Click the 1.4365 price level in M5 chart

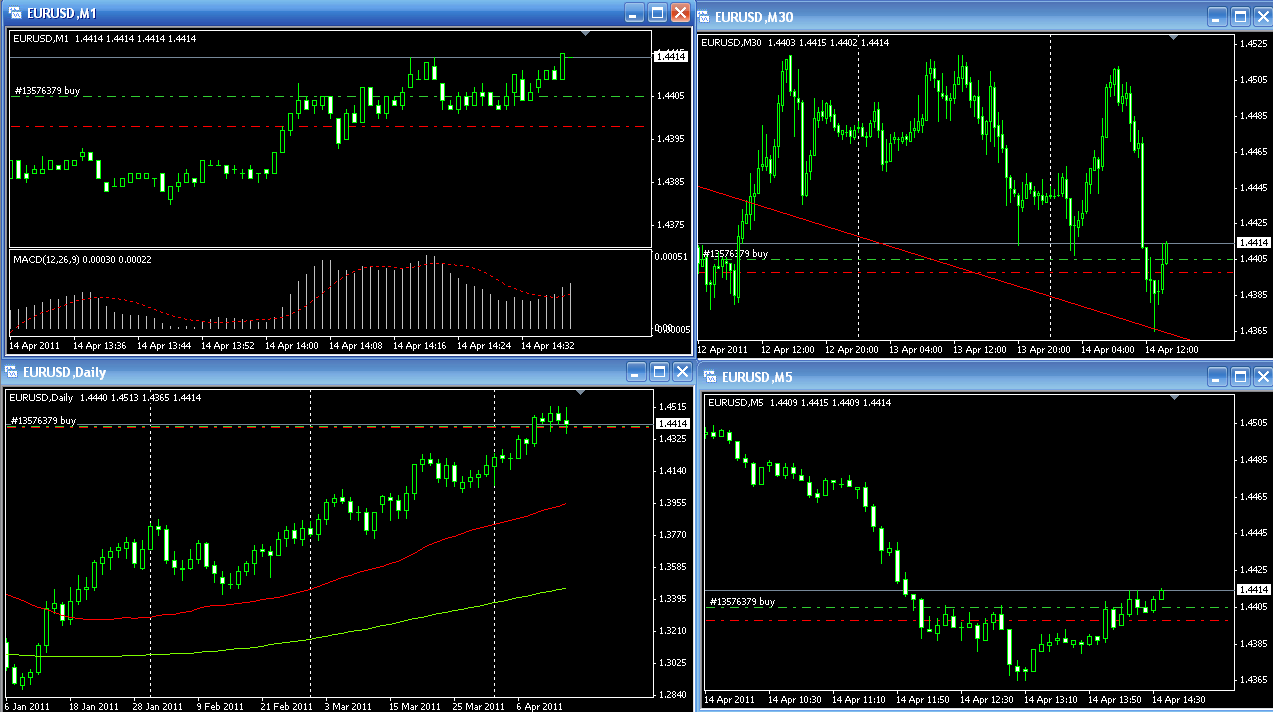click(1254, 680)
